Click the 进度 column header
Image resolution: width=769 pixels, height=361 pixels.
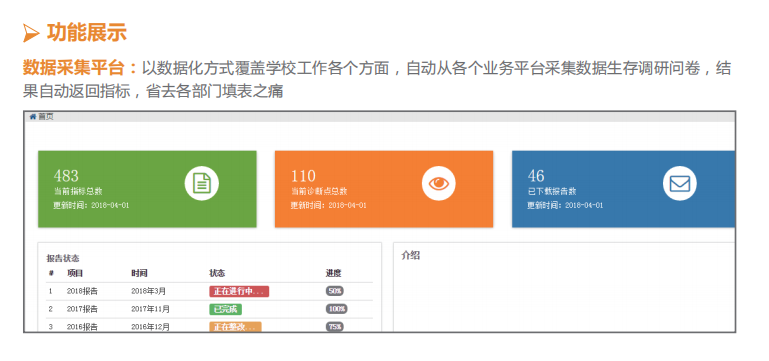[333, 273]
